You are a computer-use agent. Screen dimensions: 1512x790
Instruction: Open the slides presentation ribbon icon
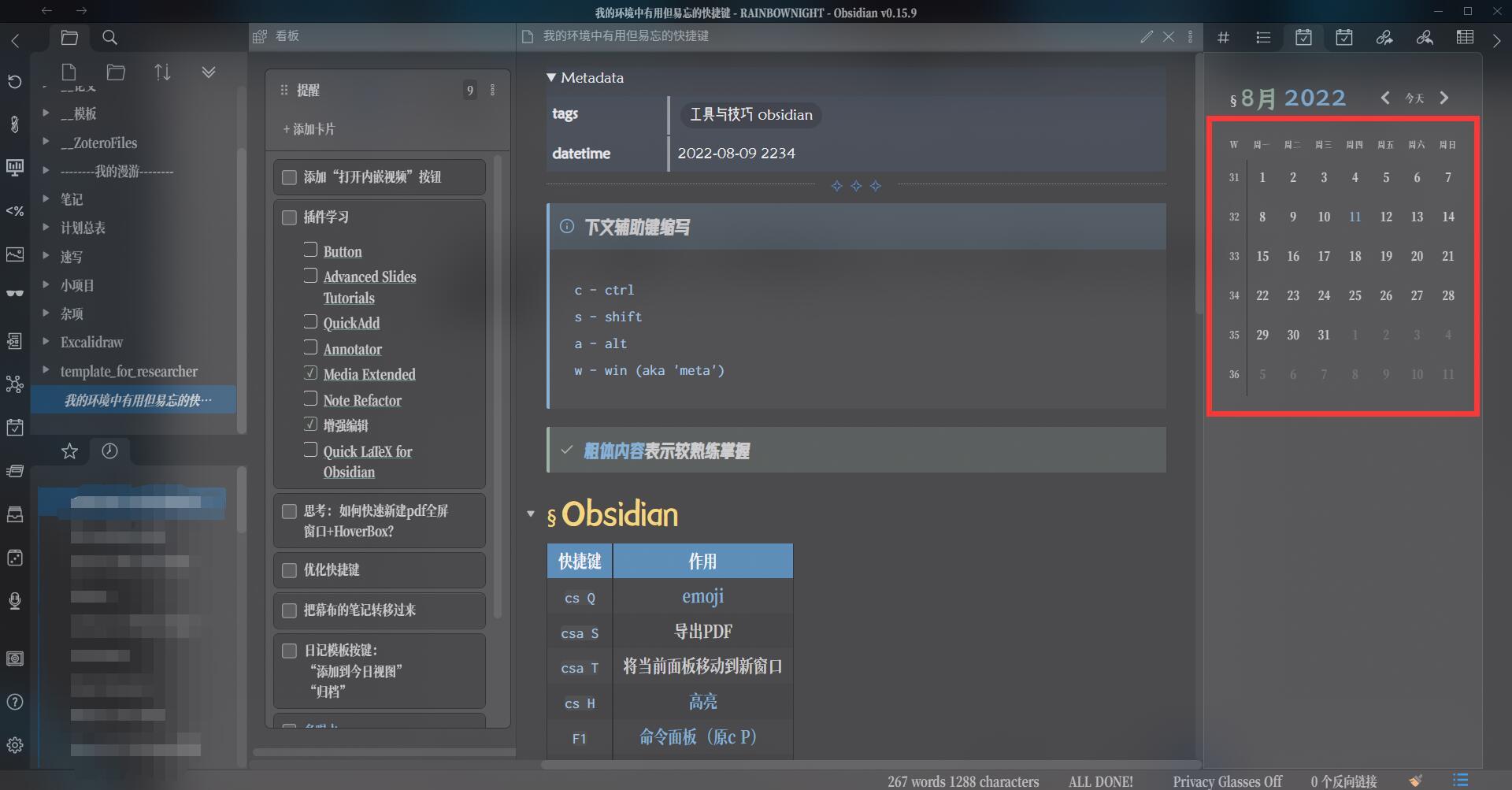(15, 167)
